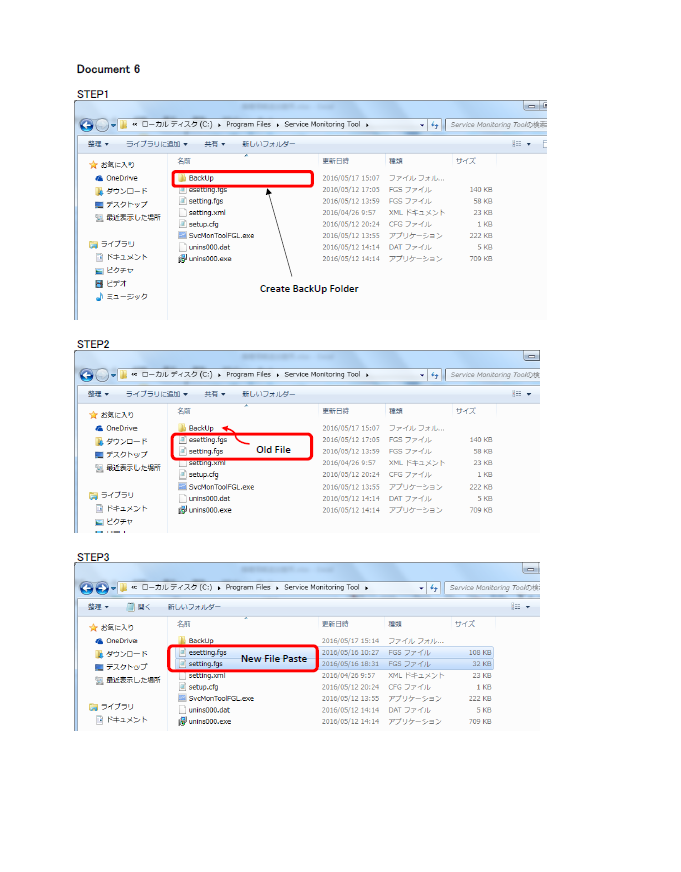
Task: Select SvcMonToolFGL.exe in STEP2 file list
Action: point(216,487)
